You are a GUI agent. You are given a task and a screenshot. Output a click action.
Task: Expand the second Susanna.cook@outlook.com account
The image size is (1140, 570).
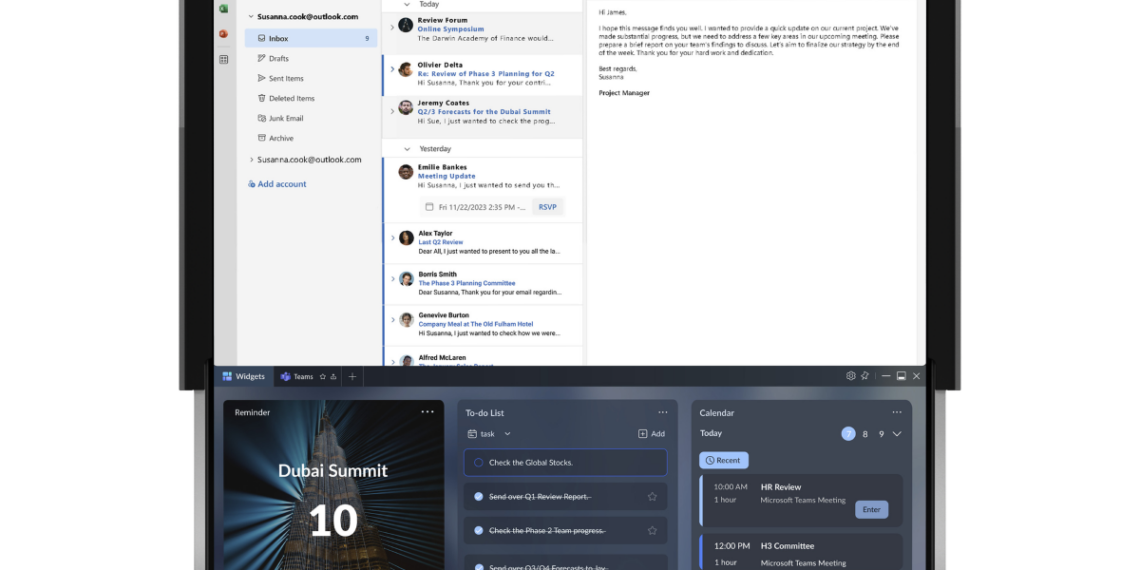[250, 160]
